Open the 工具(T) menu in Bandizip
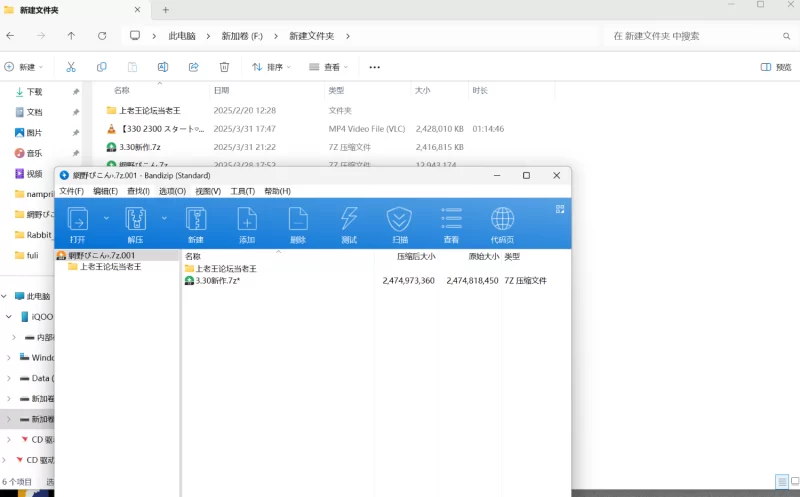The width and height of the screenshot is (800, 497). [242, 191]
